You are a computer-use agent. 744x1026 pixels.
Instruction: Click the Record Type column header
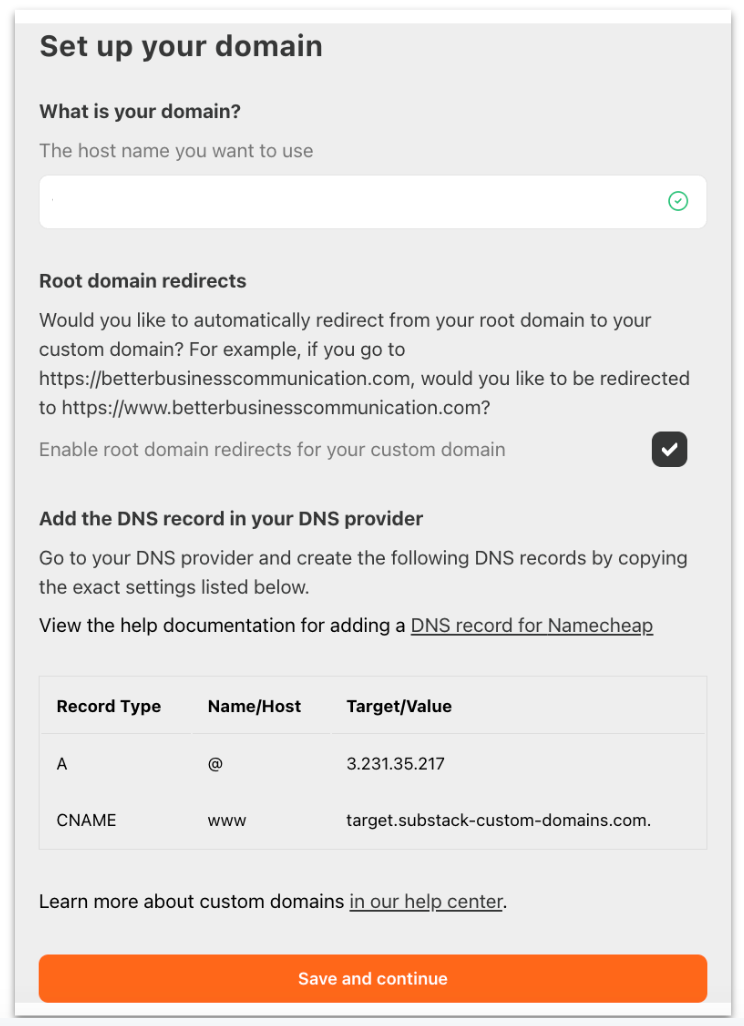pos(108,706)
